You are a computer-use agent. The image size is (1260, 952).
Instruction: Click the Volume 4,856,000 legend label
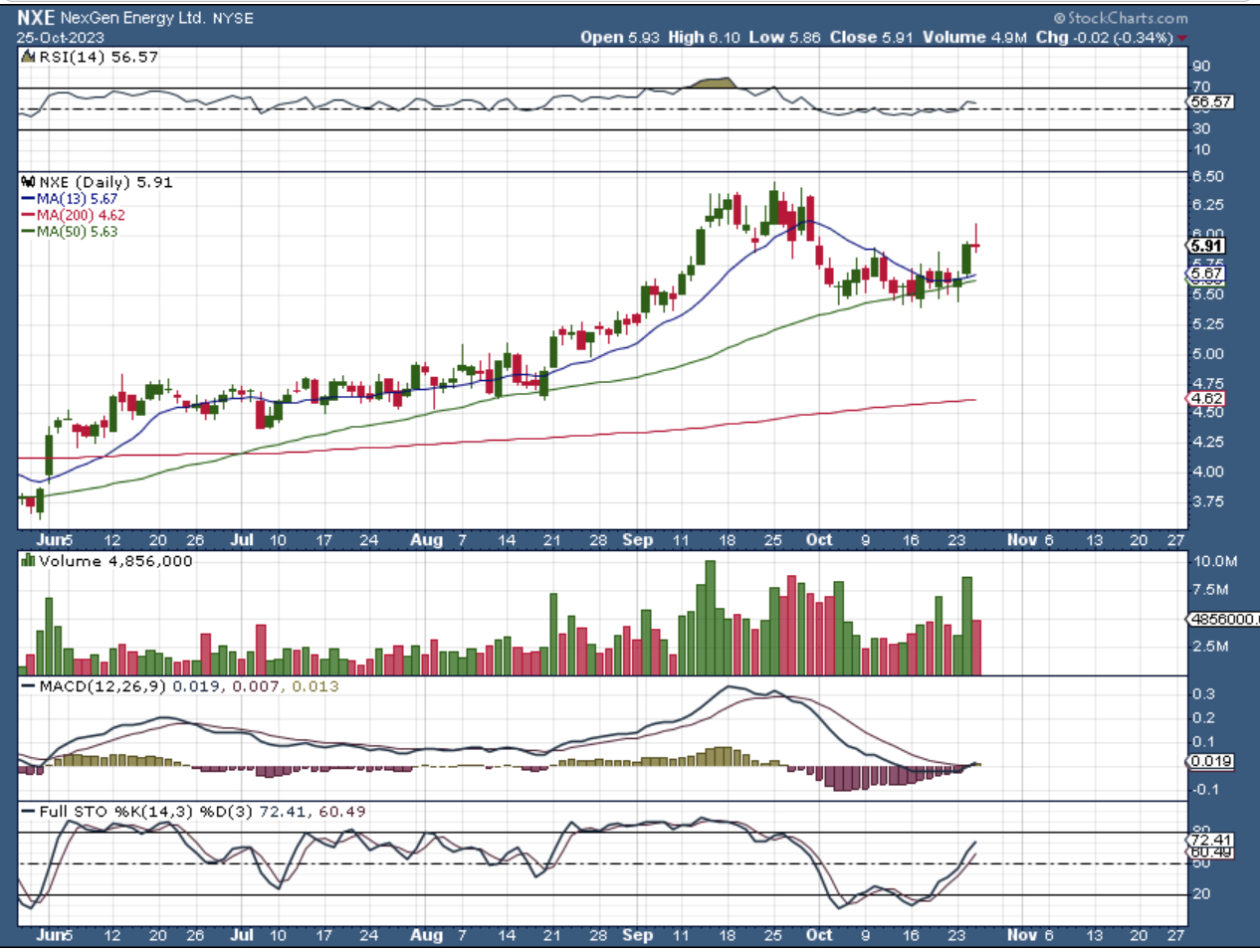[x=115, y=561]
